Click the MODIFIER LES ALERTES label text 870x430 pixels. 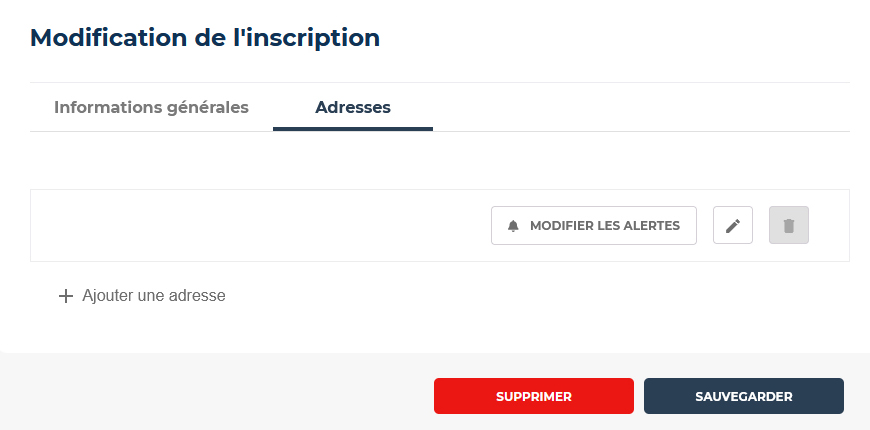pyautogui.click(x=605, y=226)
